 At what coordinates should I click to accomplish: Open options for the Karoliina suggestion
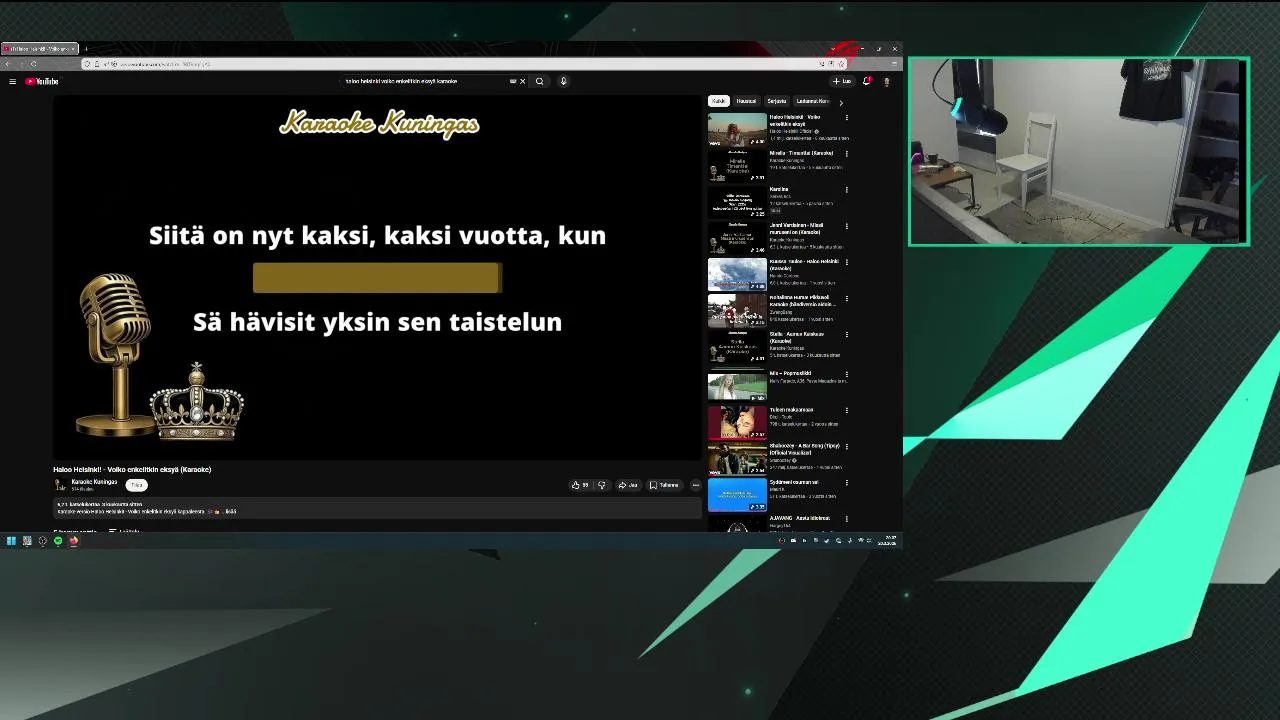click(847, 190)
